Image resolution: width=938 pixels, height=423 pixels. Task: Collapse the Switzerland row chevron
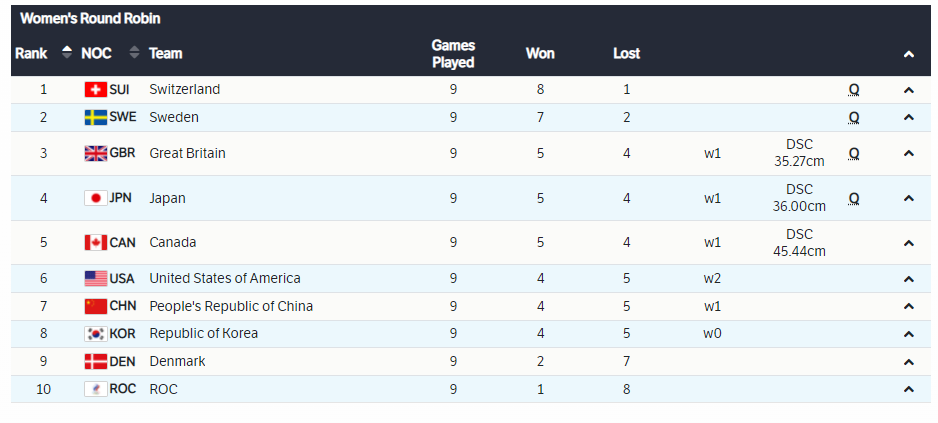(x=908, y=90)
